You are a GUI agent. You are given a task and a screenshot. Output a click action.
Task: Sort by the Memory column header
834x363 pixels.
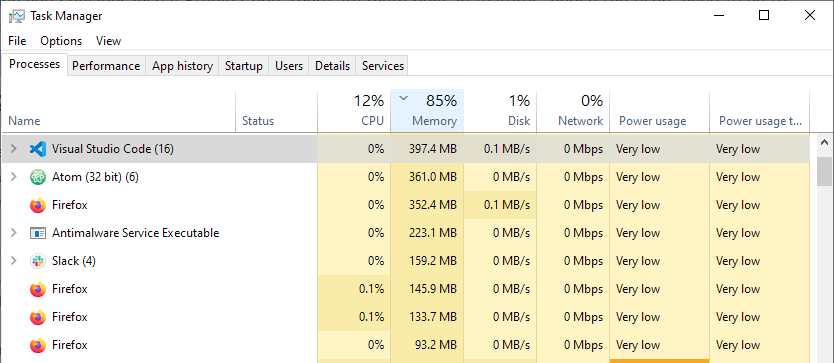click(x=428, y=111)
